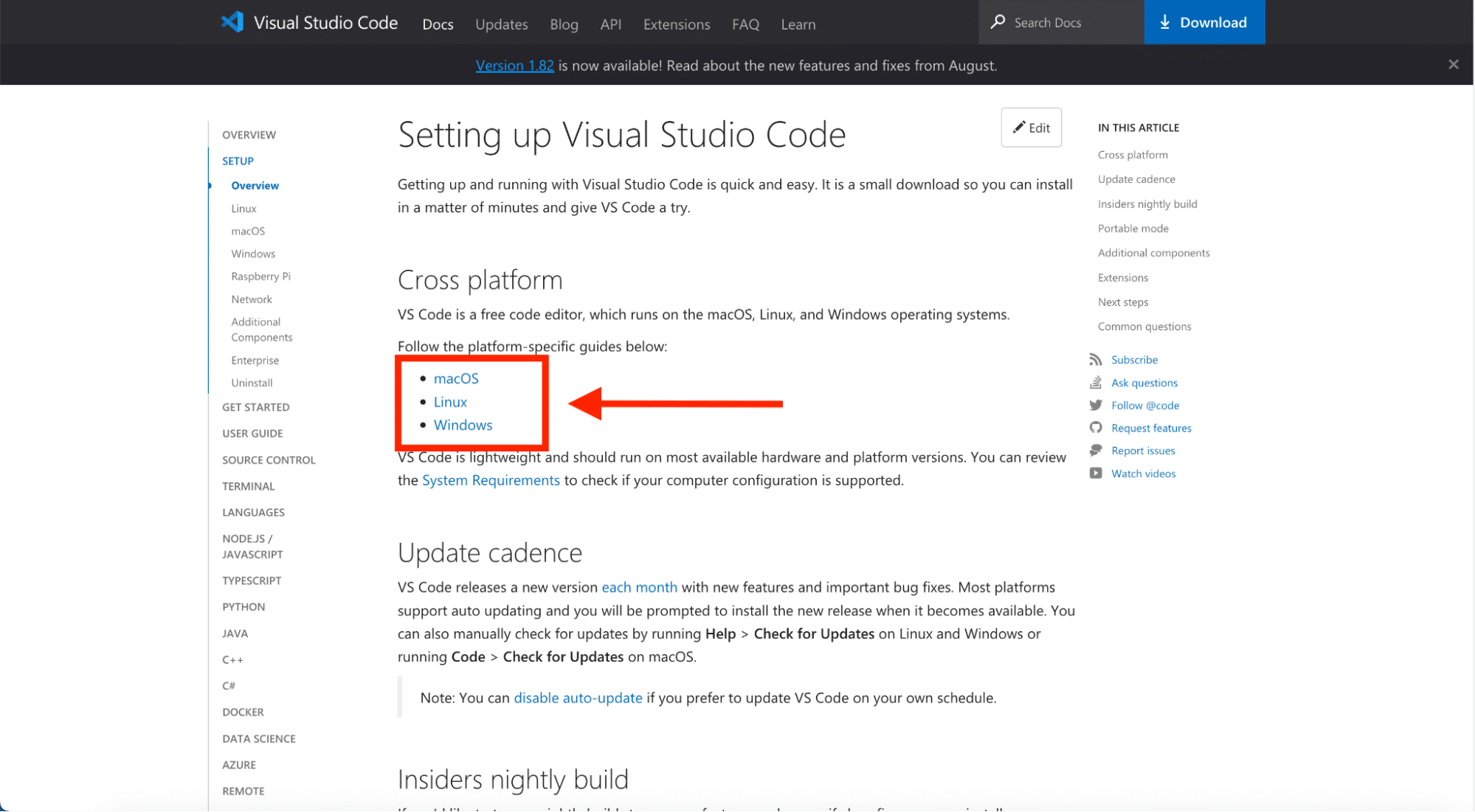The height and width of the screenshot is (812, 1475).
Task: Click the Version 1.82 link
Action: click(x=514, y=65)
